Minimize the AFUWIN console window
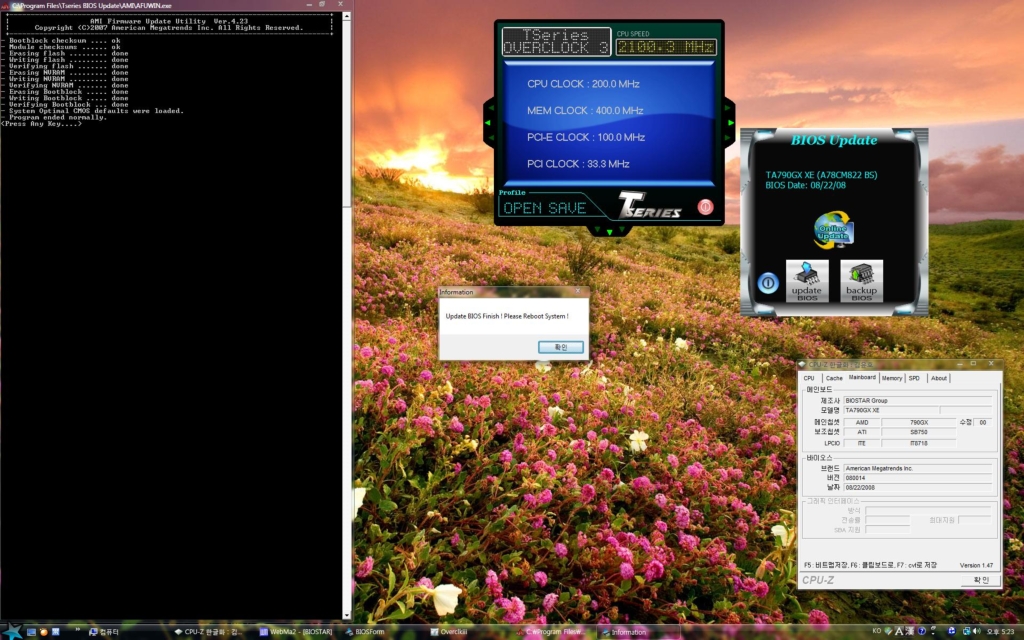The image size is (1024, 640). (309, 5)
